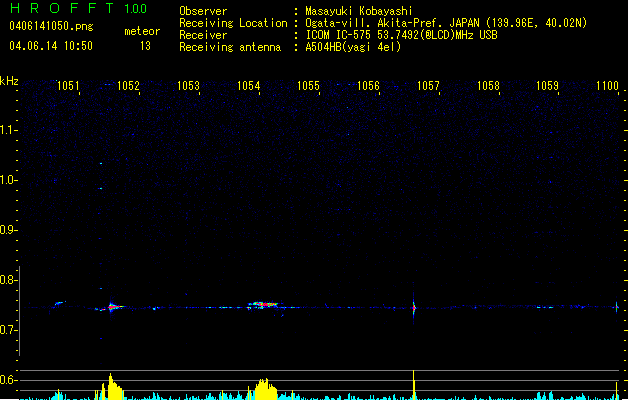This screenshot has width=629, height=400.
Task: Click the sharp vertical echo before 1057
Action: click(x=414, y=308)
